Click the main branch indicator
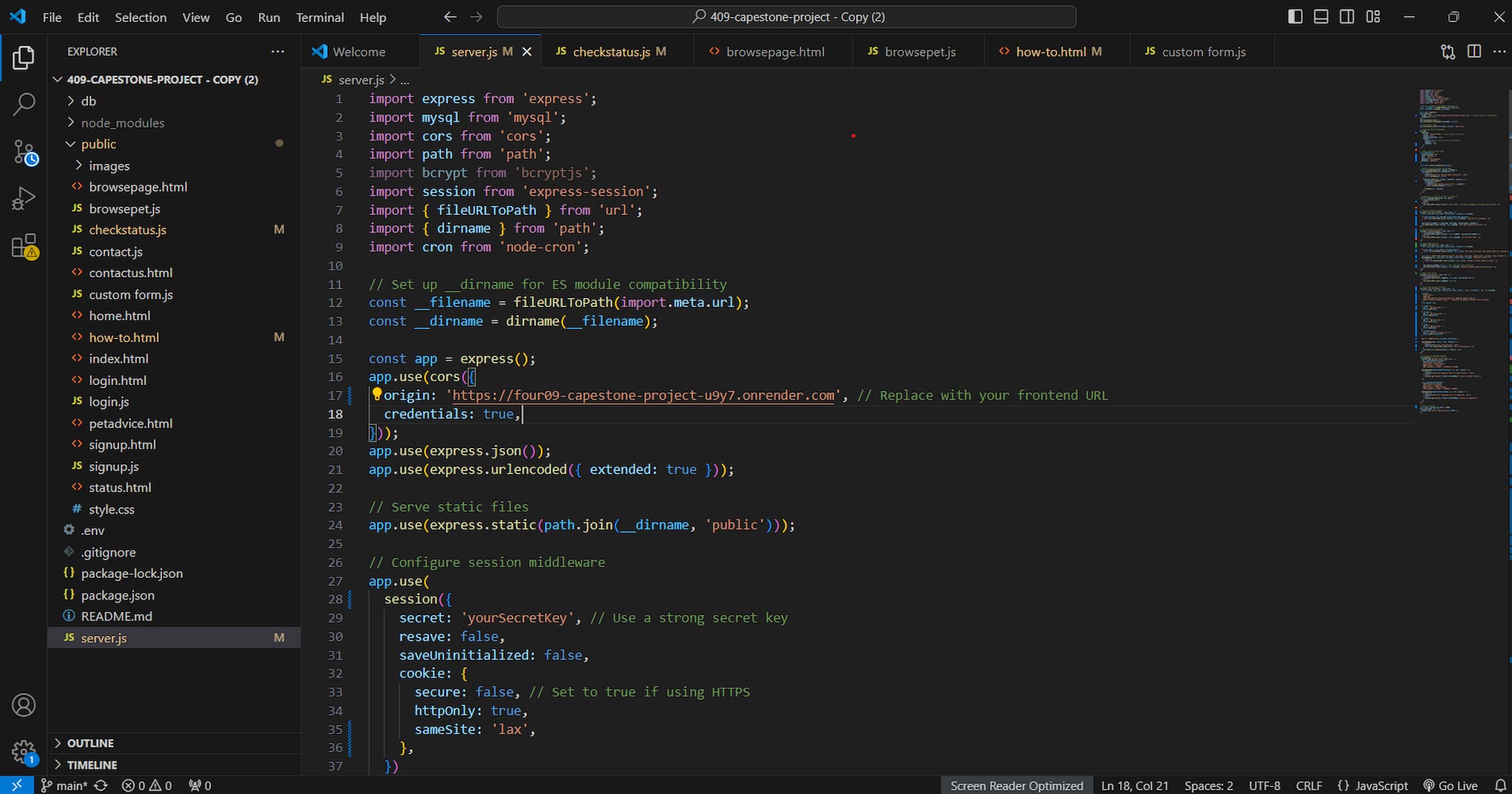The image size is (1512, 794). [65, 785]
